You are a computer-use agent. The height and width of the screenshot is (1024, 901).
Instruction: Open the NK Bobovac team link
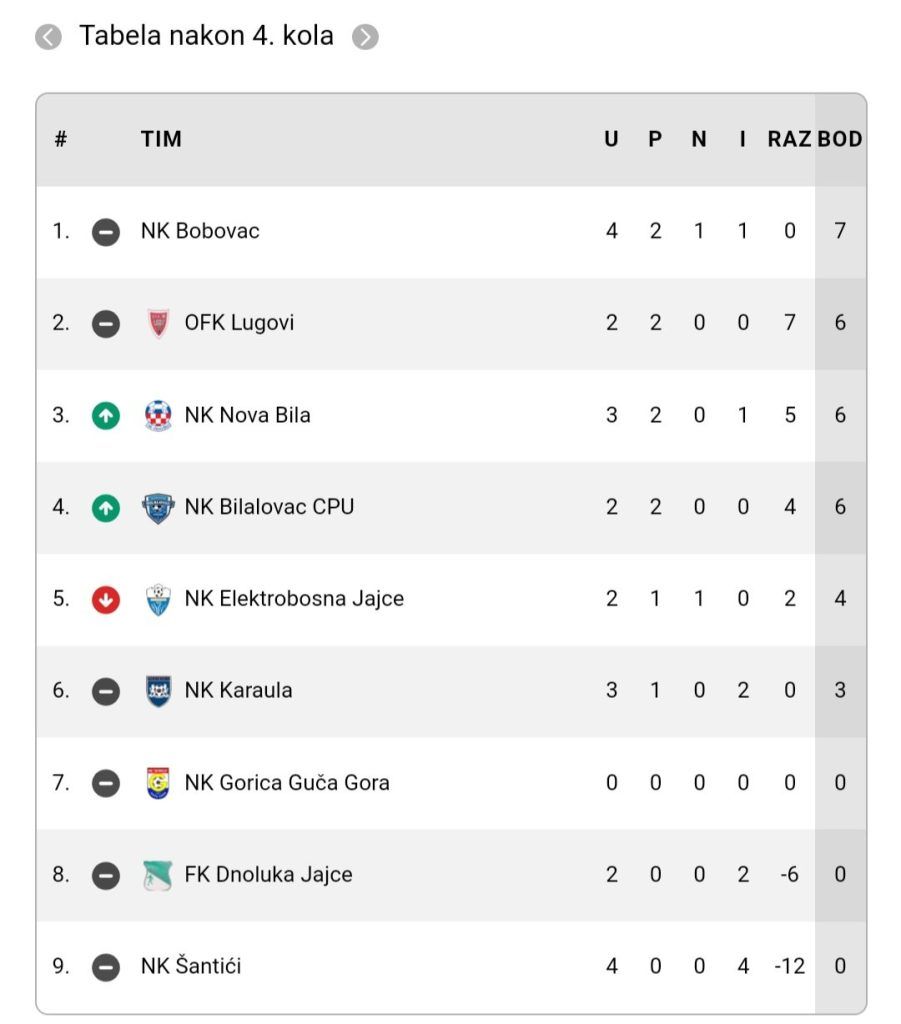200,231
